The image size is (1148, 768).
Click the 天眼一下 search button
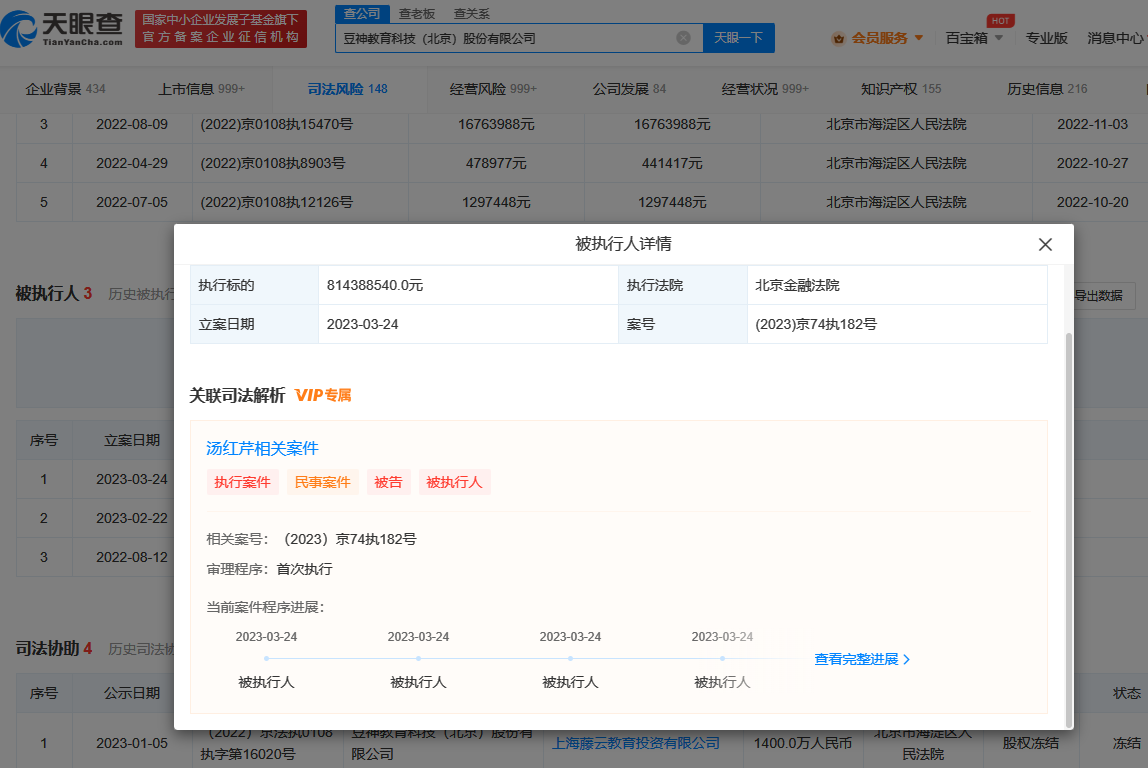coord(739,38)
